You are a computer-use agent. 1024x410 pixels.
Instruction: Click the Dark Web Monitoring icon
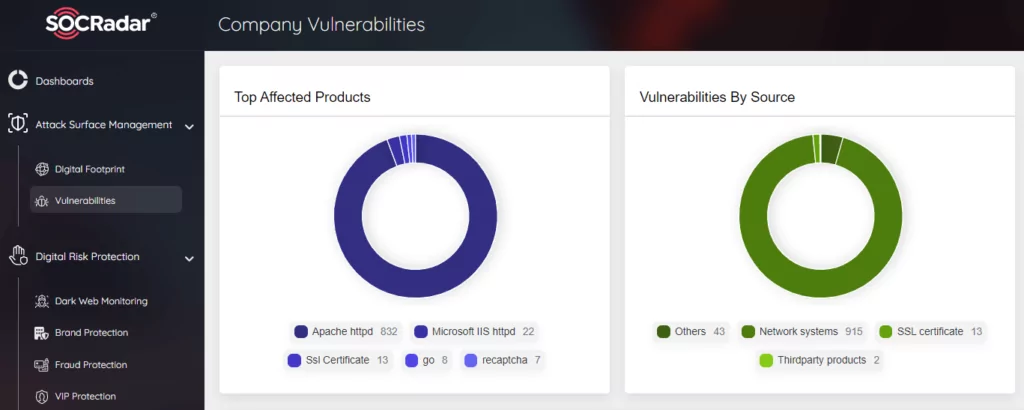click(42, 301)
